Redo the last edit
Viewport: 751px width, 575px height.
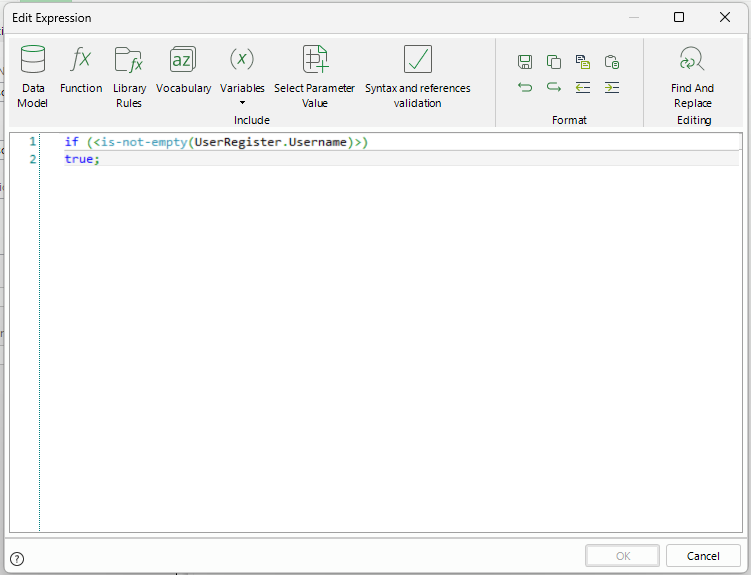pos(554,87)
